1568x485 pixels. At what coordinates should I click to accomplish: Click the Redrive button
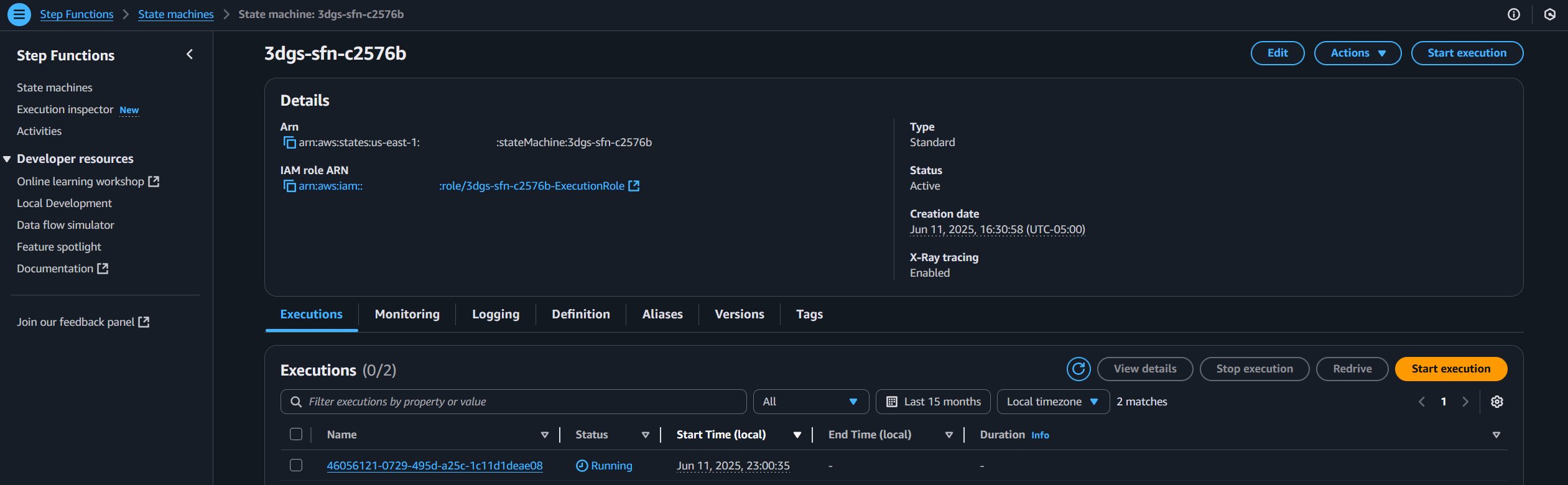[1352, 369]
